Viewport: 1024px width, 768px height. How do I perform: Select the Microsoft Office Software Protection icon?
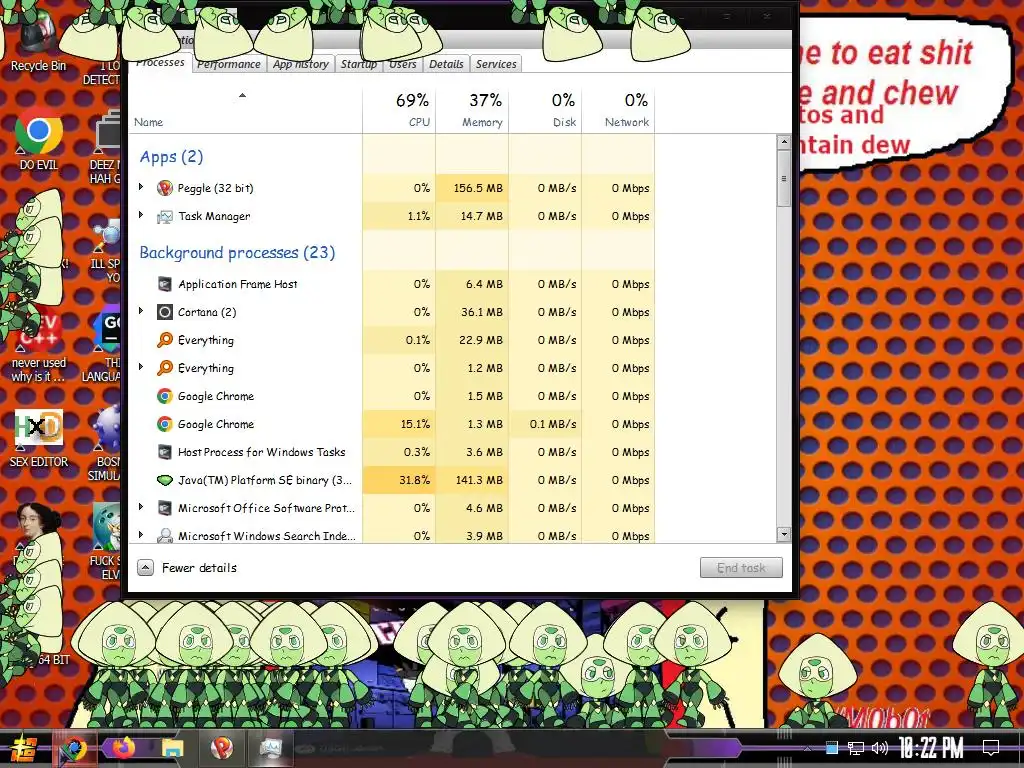[165, 508]
